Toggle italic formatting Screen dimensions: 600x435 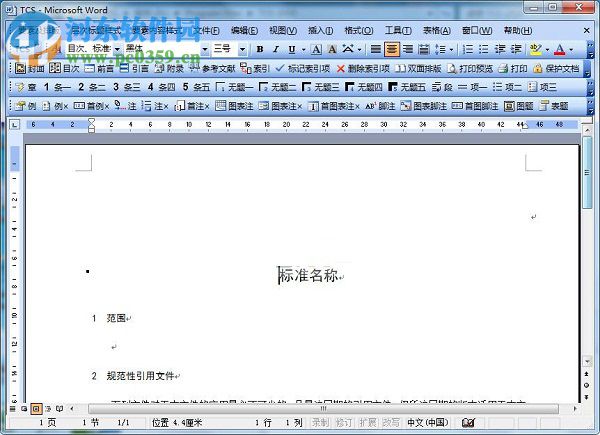point(276,49)
